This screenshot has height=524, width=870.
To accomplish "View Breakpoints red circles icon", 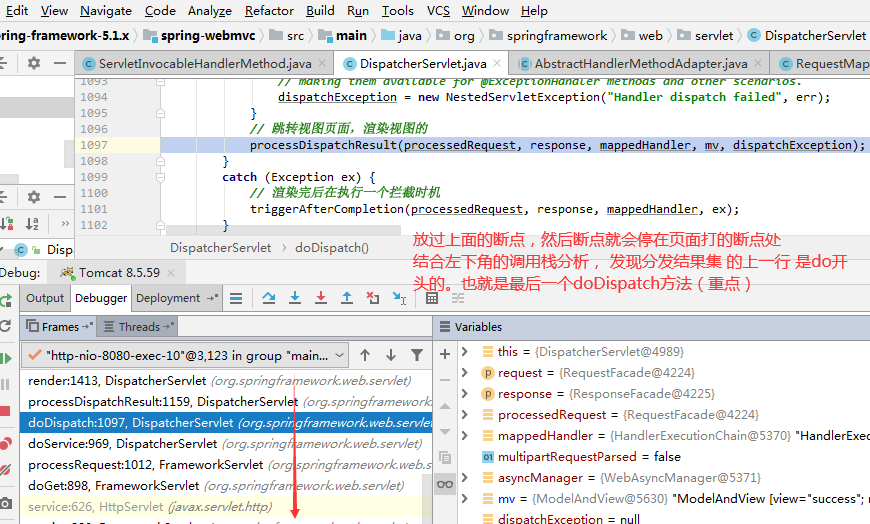I will tap(6, 443).
